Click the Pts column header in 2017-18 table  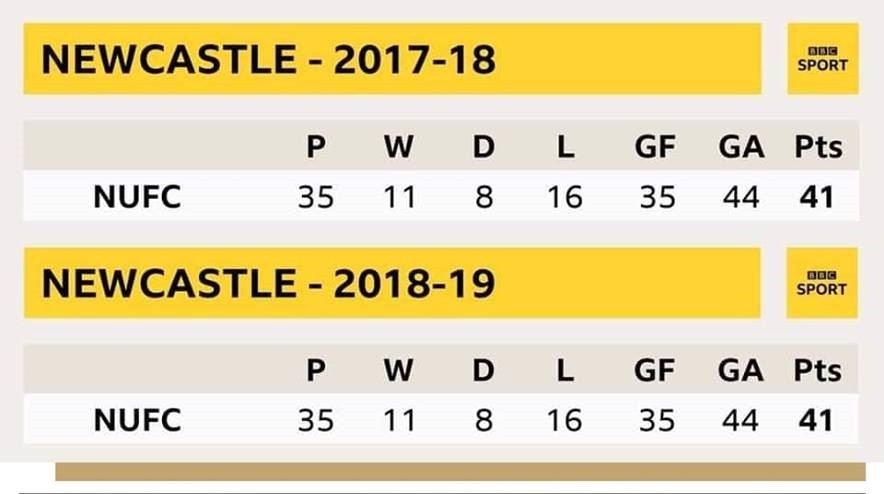[817, 148]
